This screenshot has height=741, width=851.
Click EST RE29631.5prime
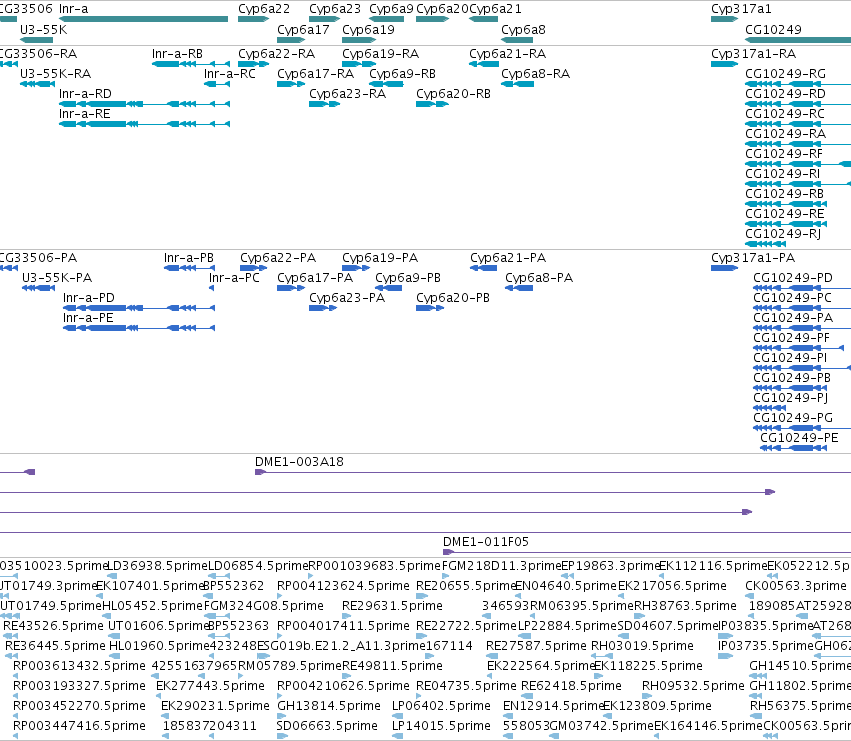(345, 616)
